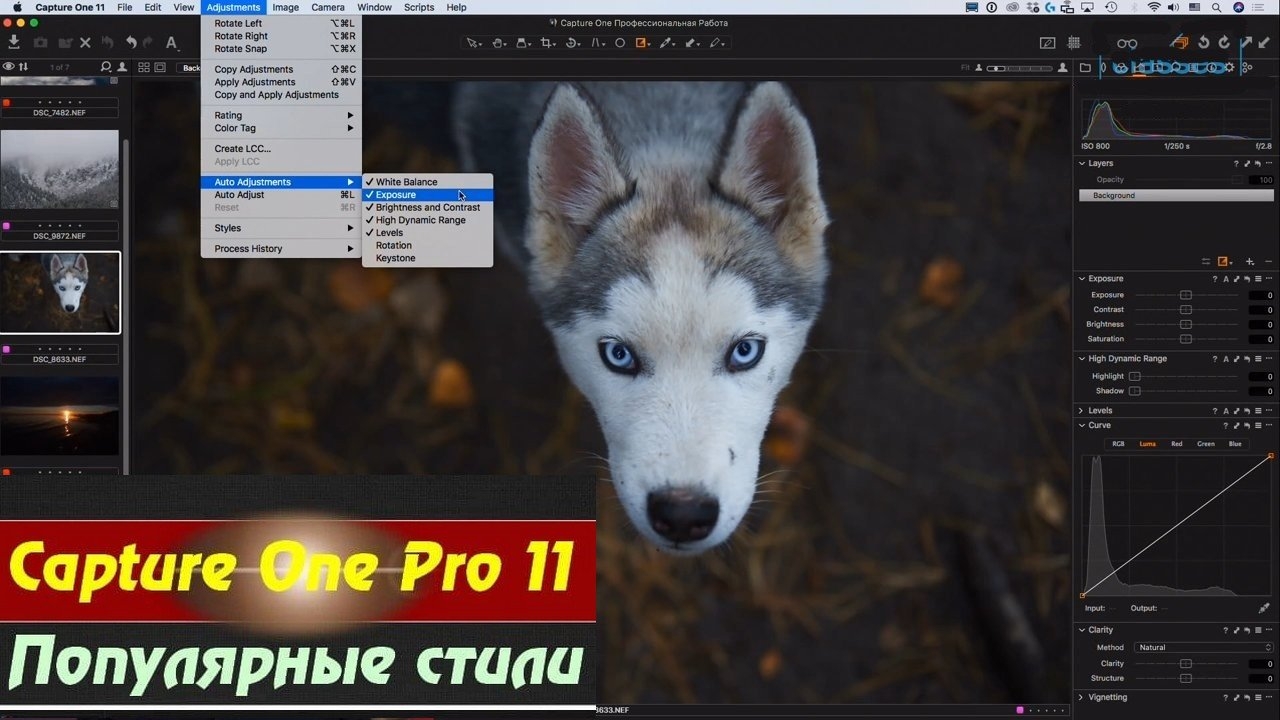The height and width of the screenshot is (720, 1280).
Task: Choose Rotate Left menu item
Action: click(x=281, y=23)
